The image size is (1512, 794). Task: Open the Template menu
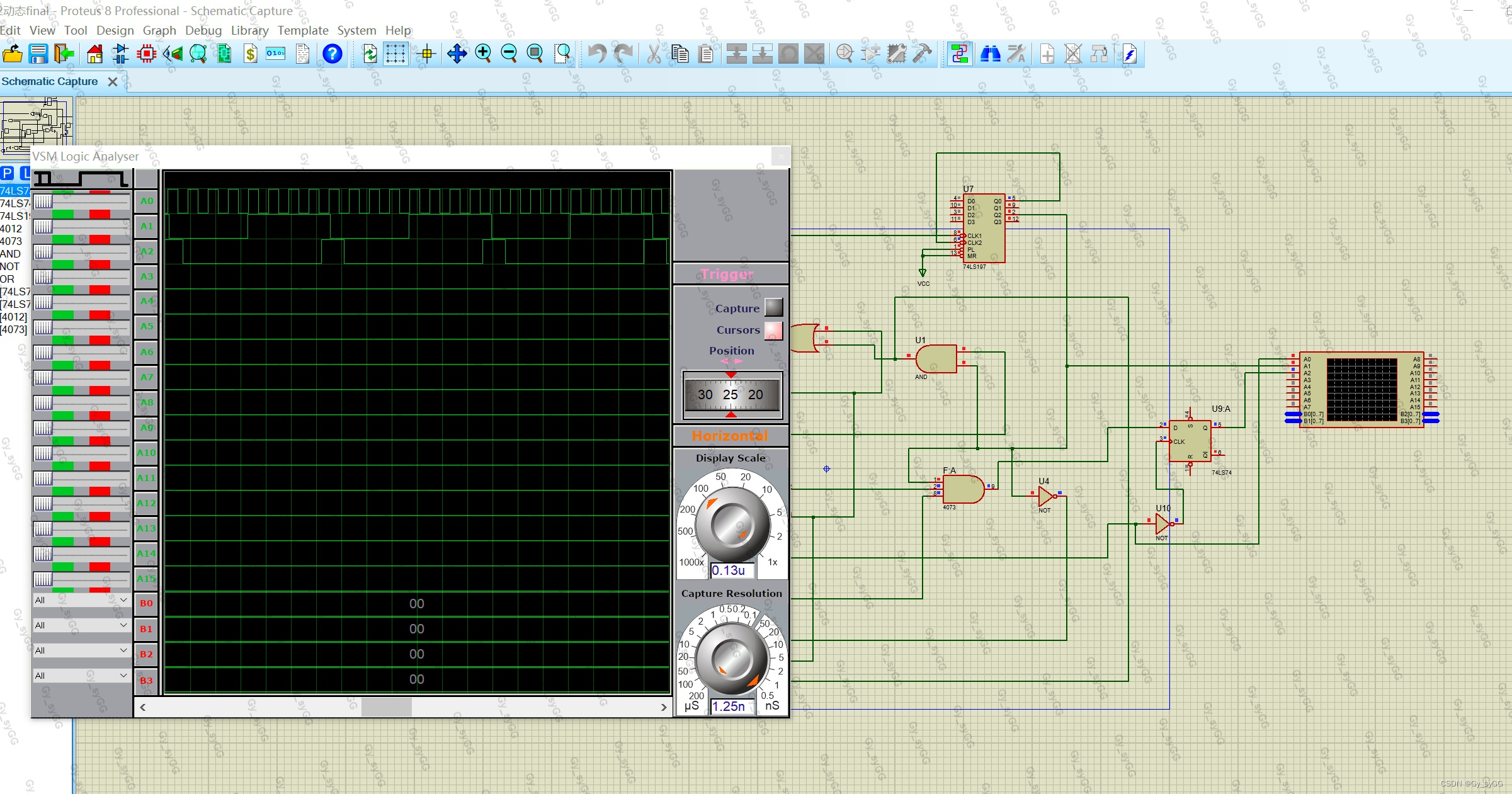coord(303,30)
